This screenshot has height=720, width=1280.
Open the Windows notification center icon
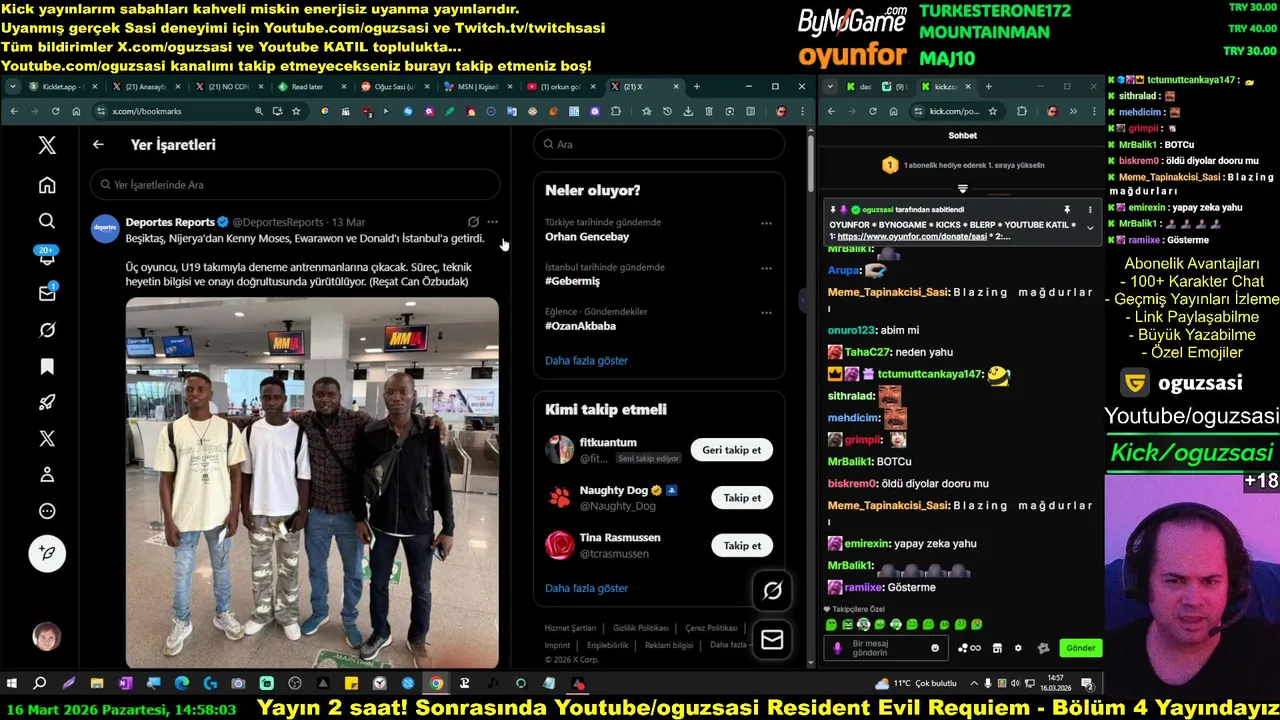click(x=1087, y=684)
